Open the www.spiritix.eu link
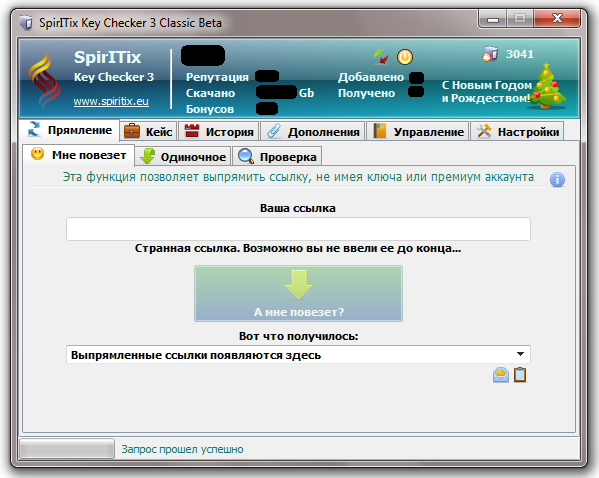The image size is (599, 478). pos(111,101)
